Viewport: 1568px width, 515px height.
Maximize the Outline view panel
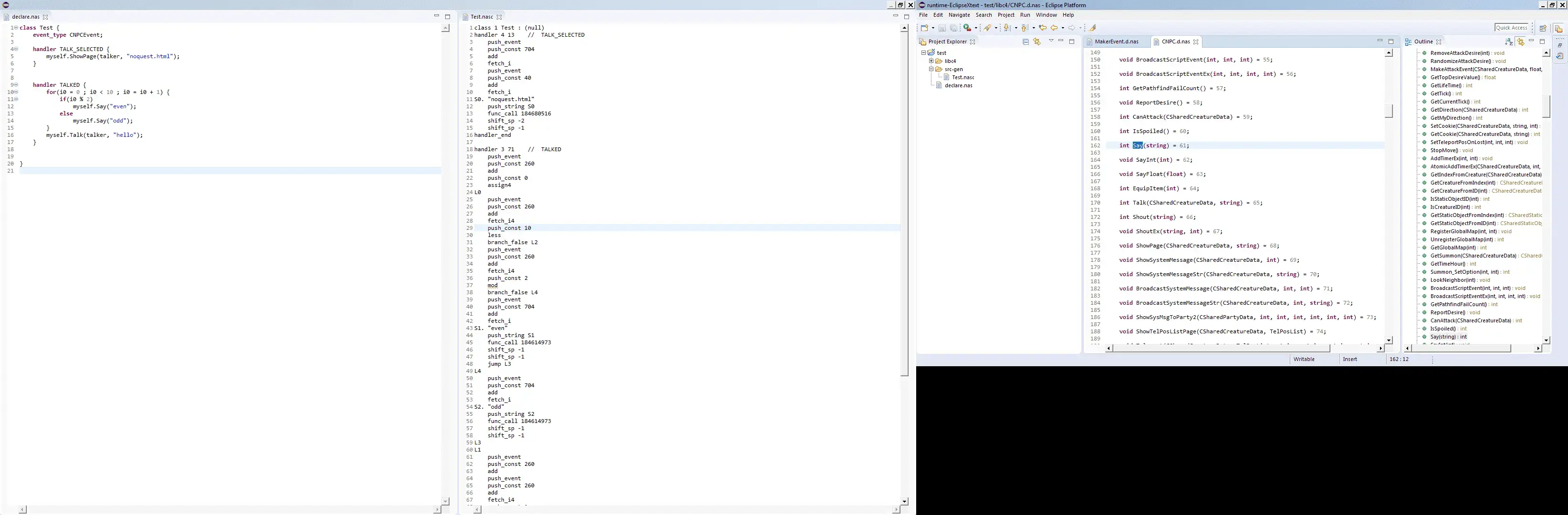[1542, 41]
